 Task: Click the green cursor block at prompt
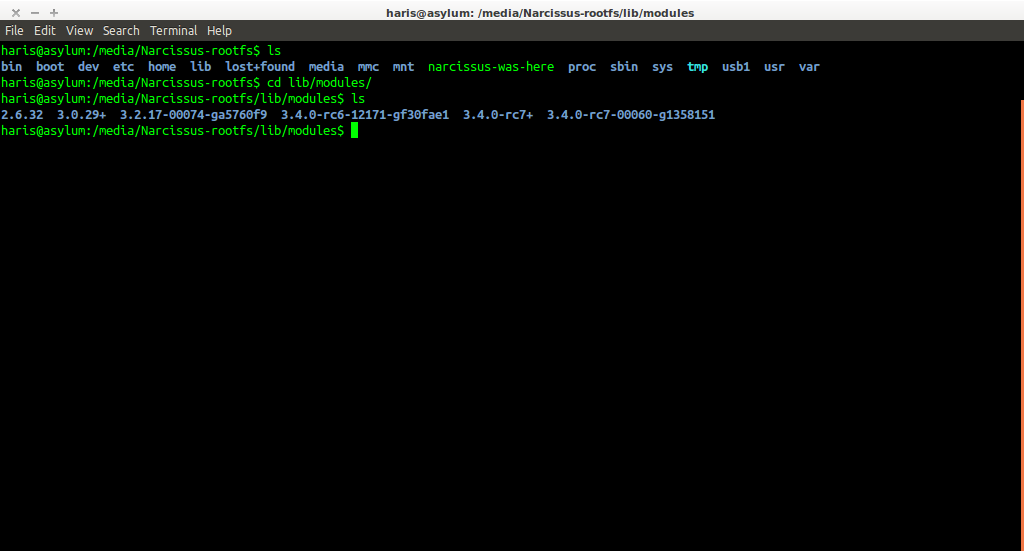click(354, 131)
